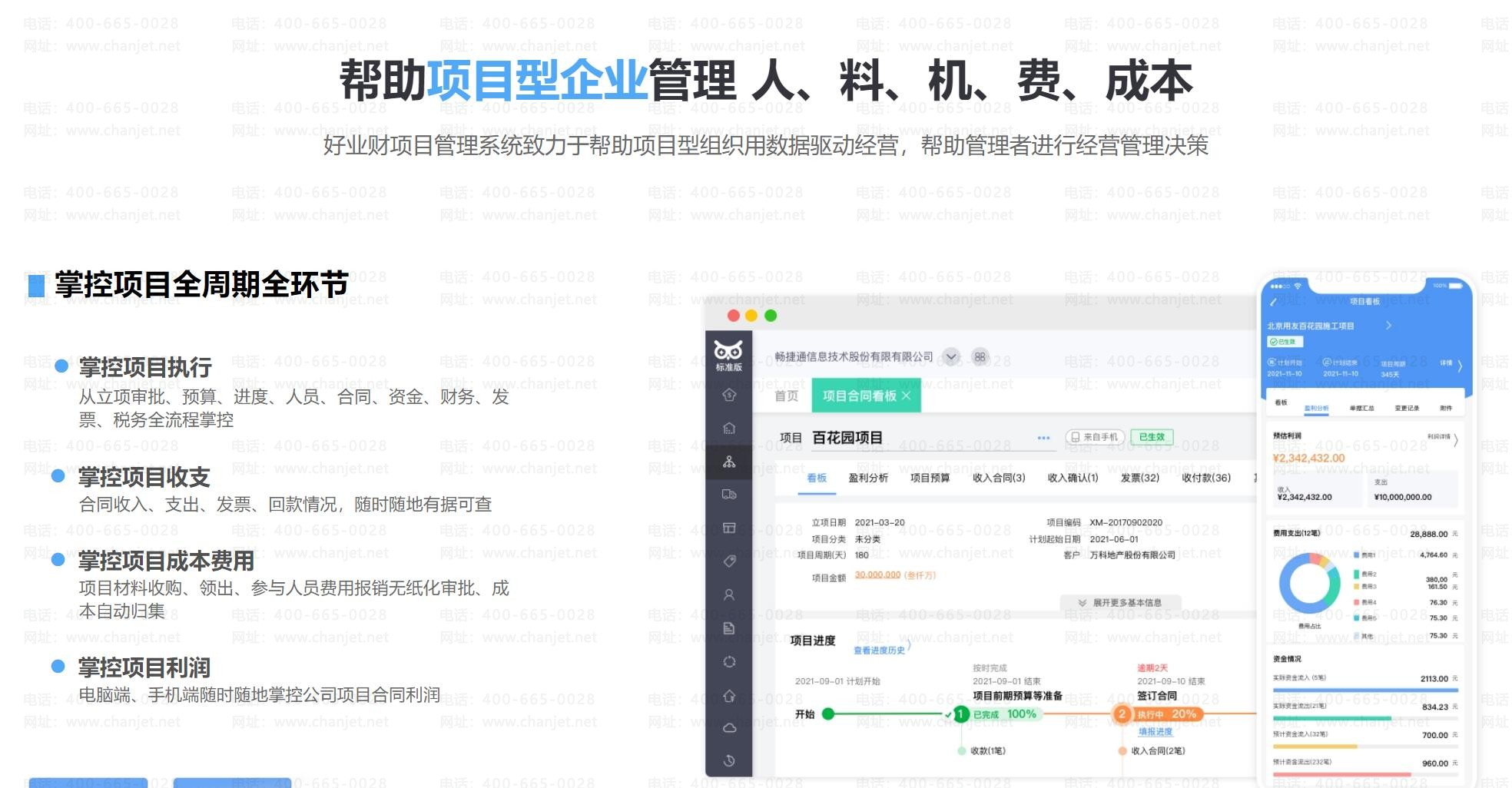Click the 掌控项目执行 heading
1512x788 pixels.
tap(144, 367)
